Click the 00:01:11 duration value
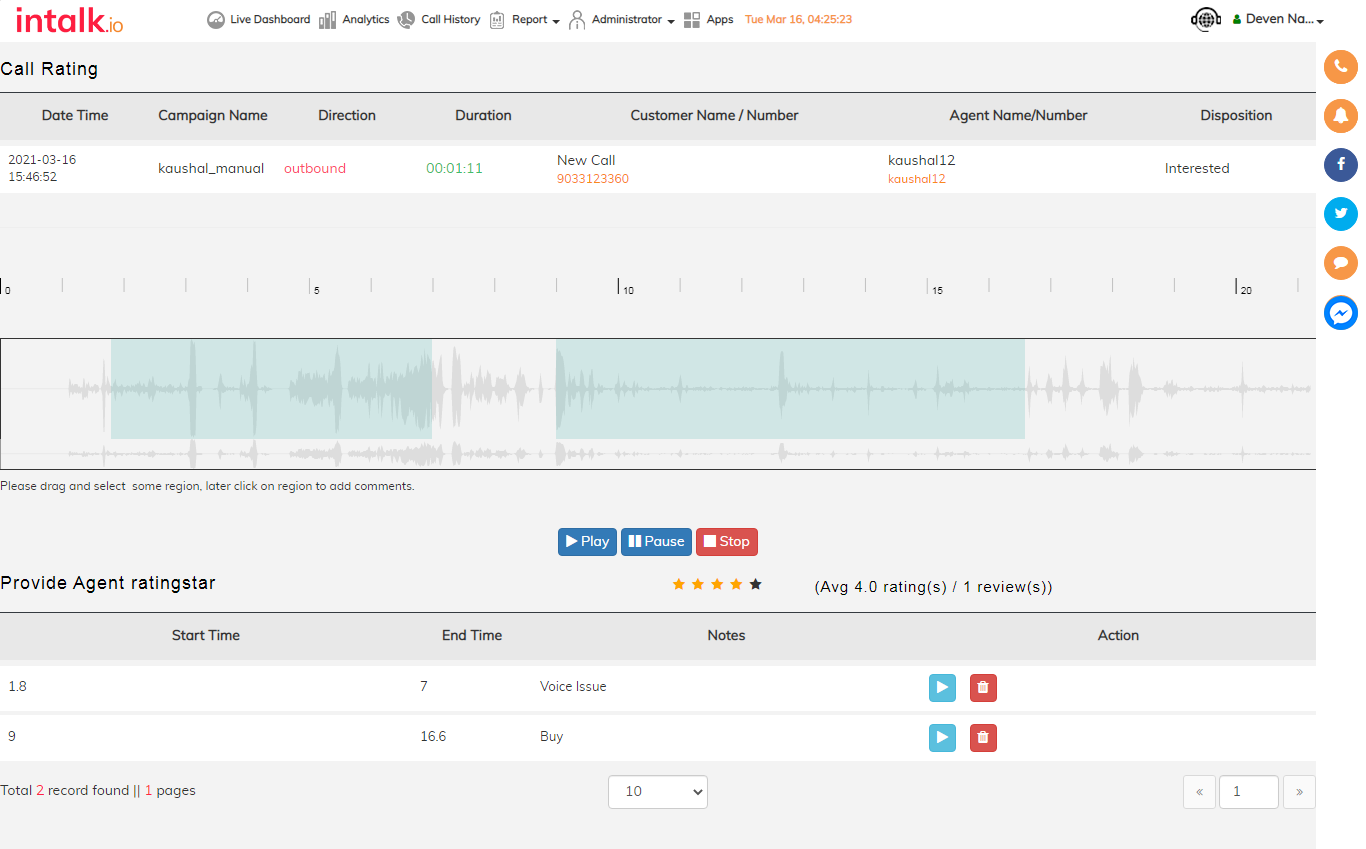Screen dimensions: 1366x849 tap(454, 168)
